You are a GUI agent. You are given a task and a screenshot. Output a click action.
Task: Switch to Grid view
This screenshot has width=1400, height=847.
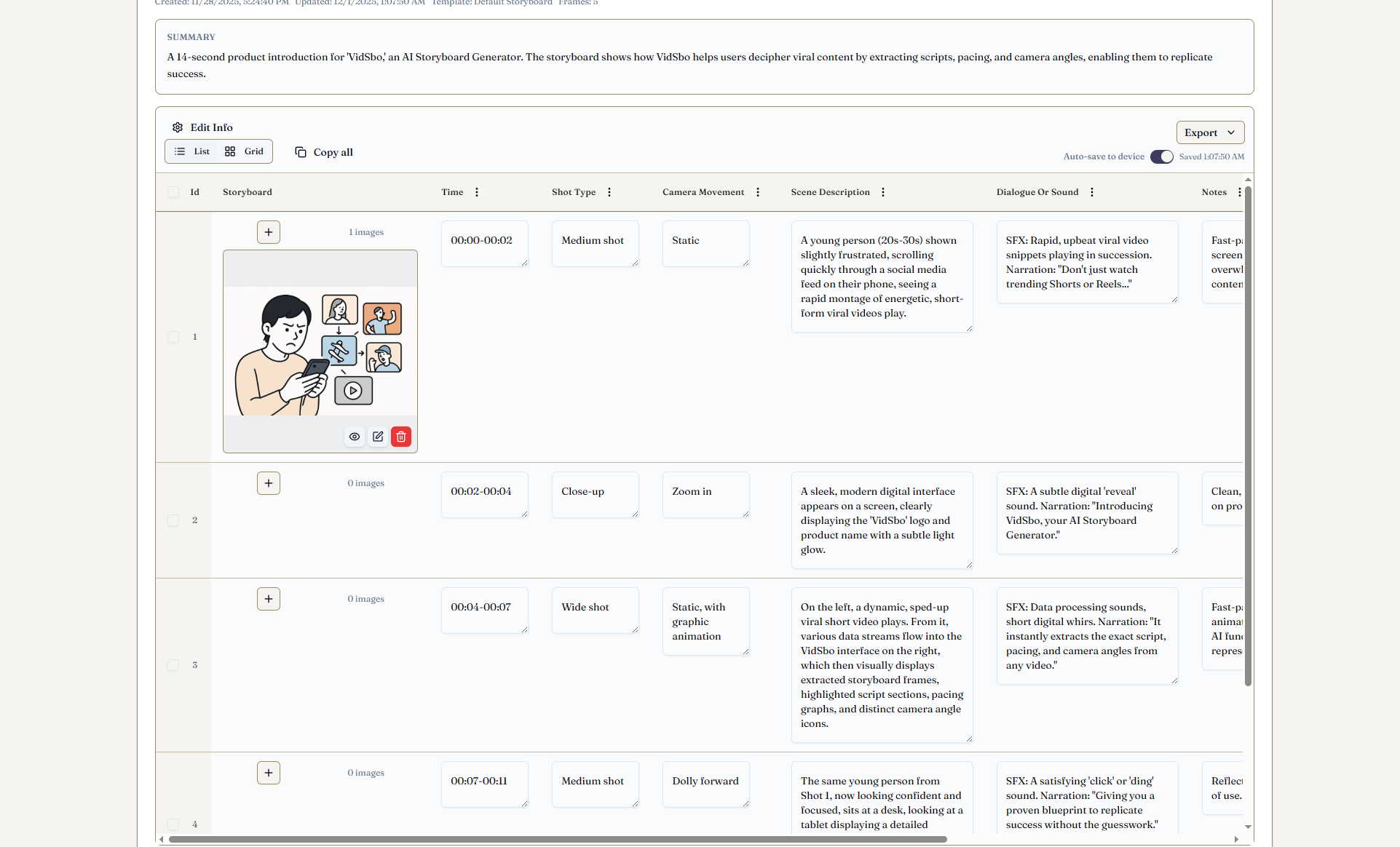click(245, 151)
